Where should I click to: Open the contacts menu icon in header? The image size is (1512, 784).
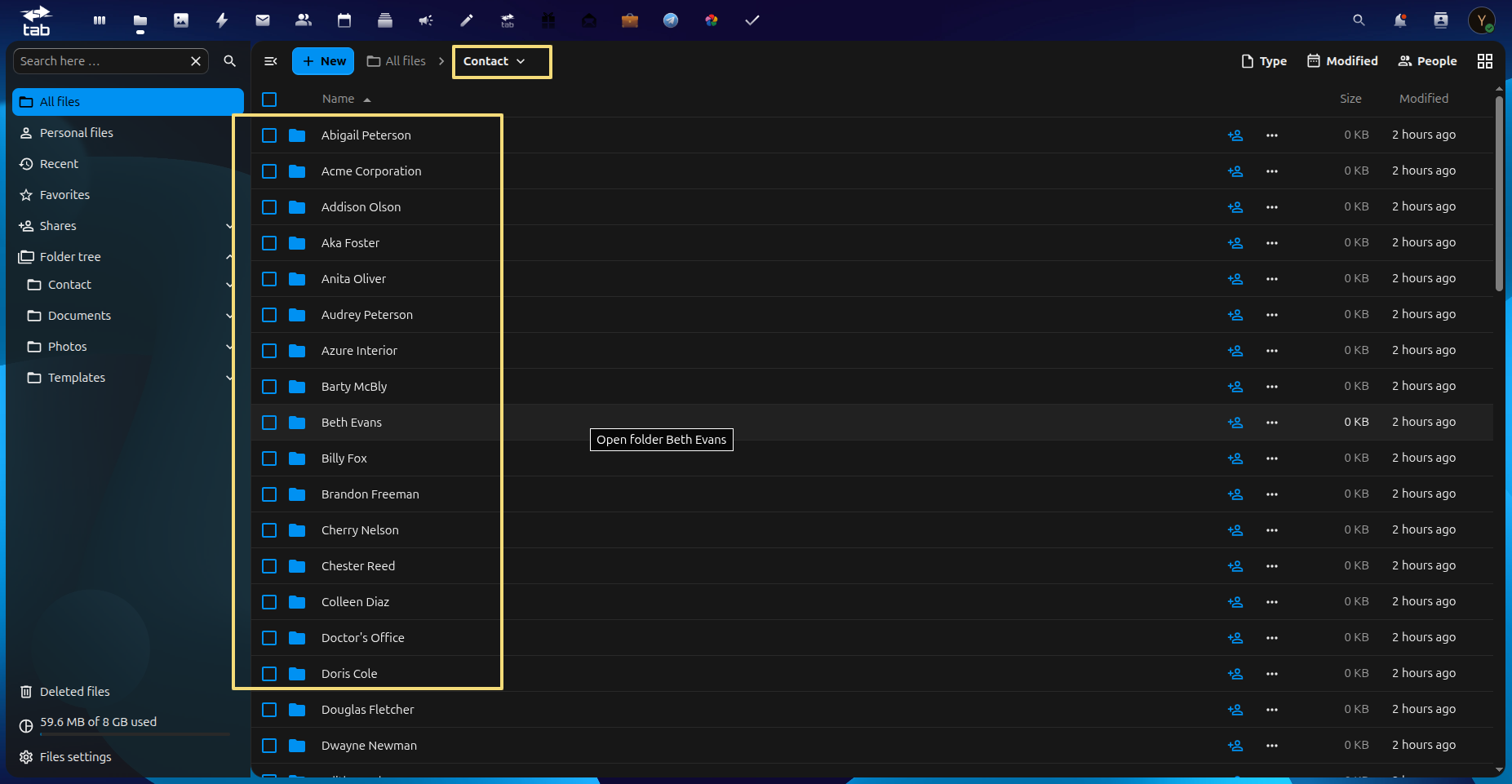point(1441,20)
